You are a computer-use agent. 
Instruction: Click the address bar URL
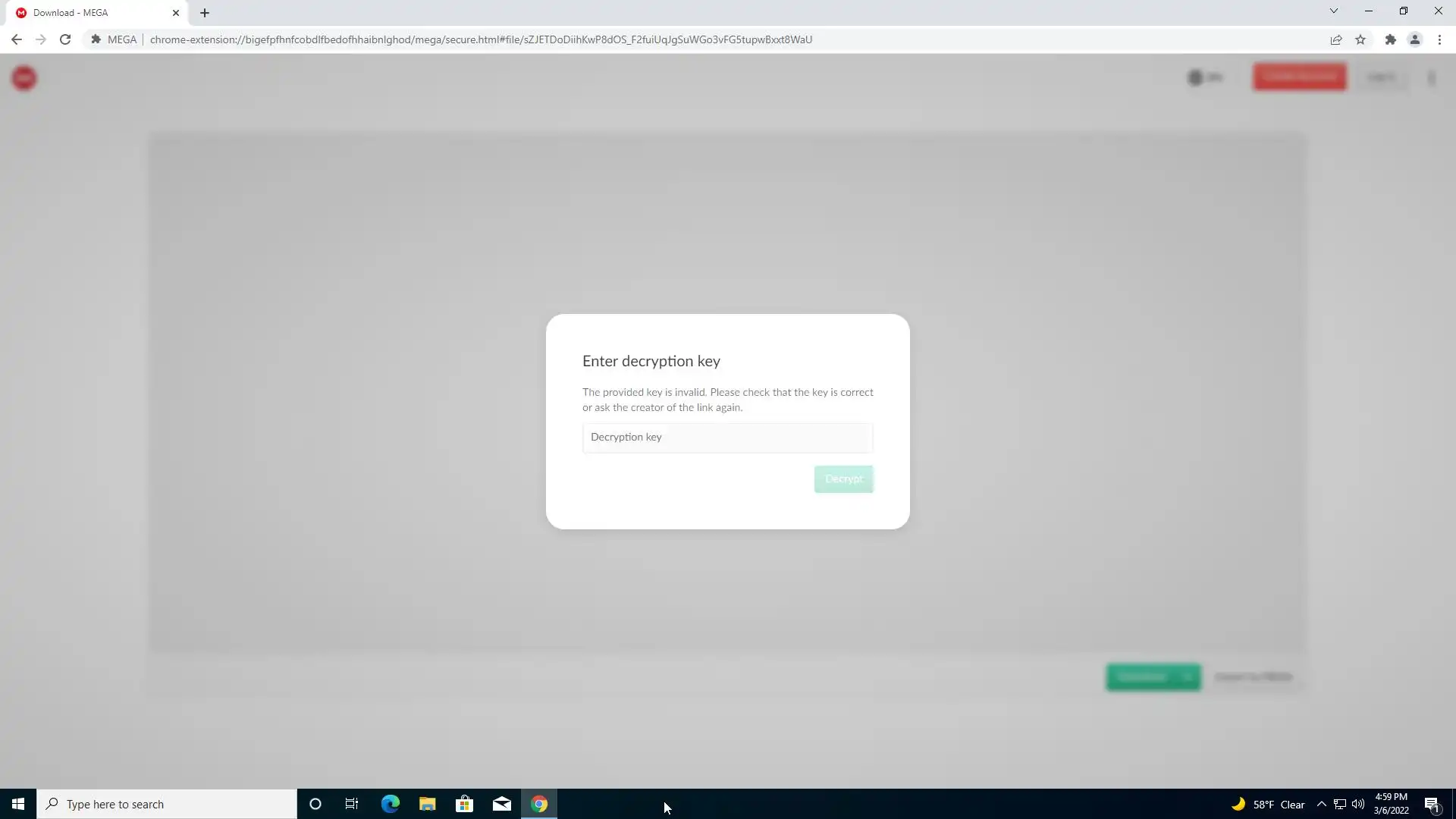(481, 39)
